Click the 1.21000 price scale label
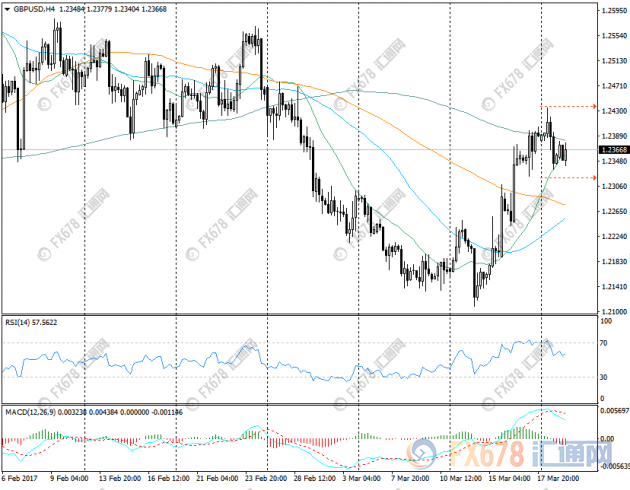 point(612,311)
